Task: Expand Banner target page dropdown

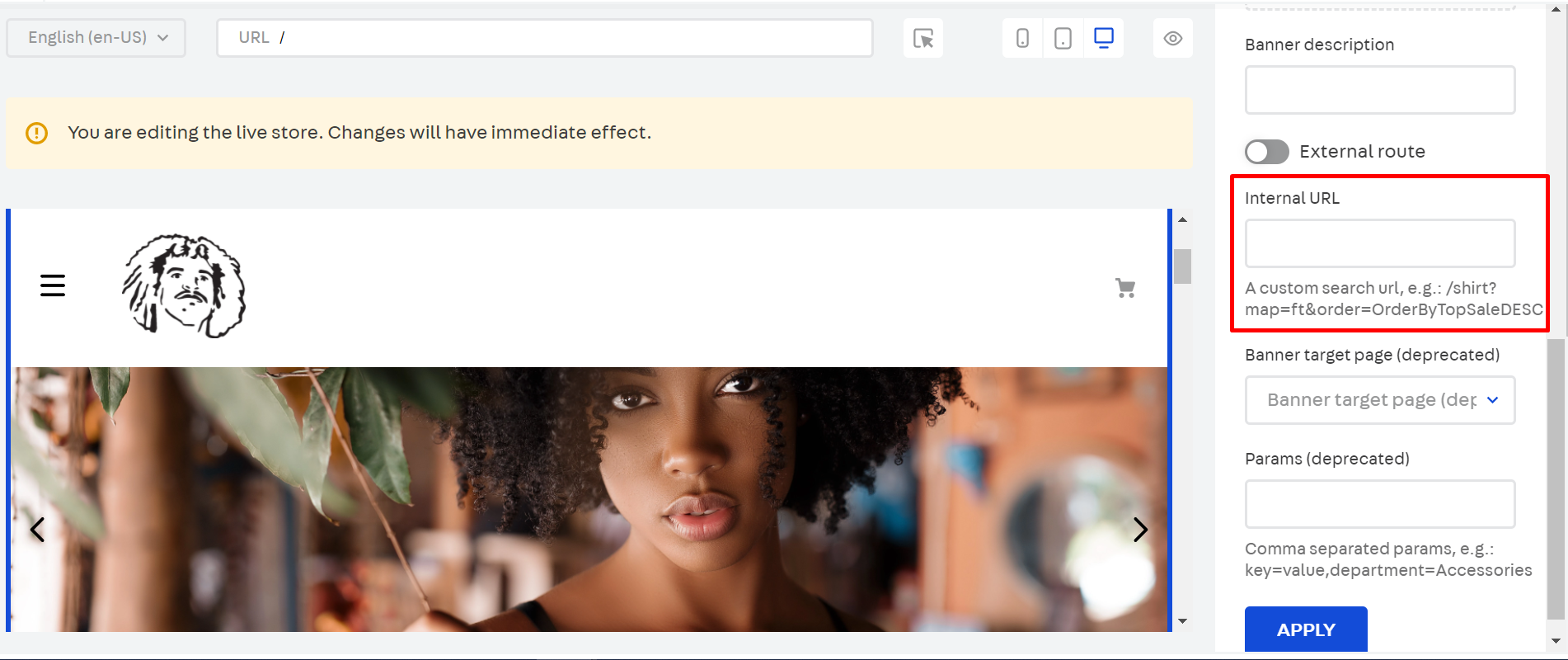Action: pos(1379,400)
